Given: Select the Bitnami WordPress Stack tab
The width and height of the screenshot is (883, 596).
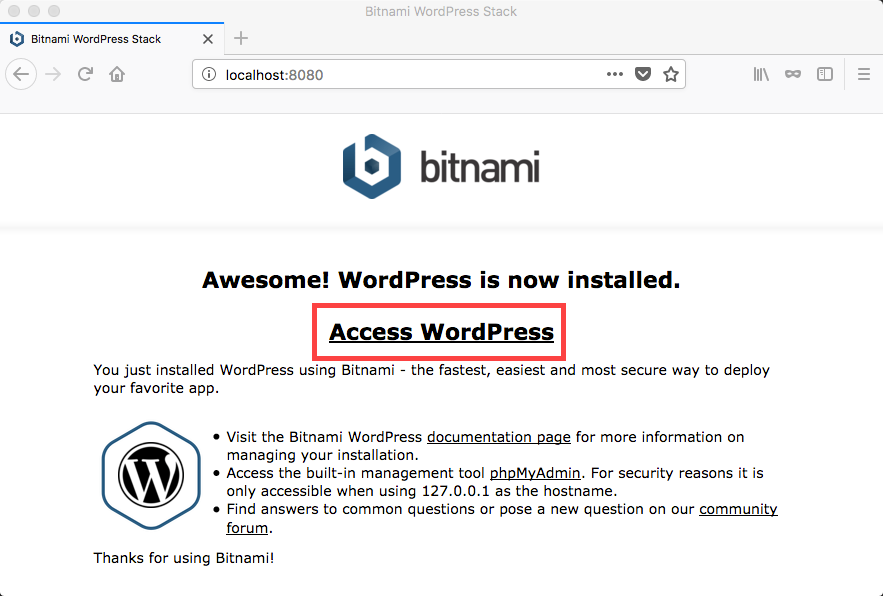Looking at the screenshot, I should click(112, 39).
